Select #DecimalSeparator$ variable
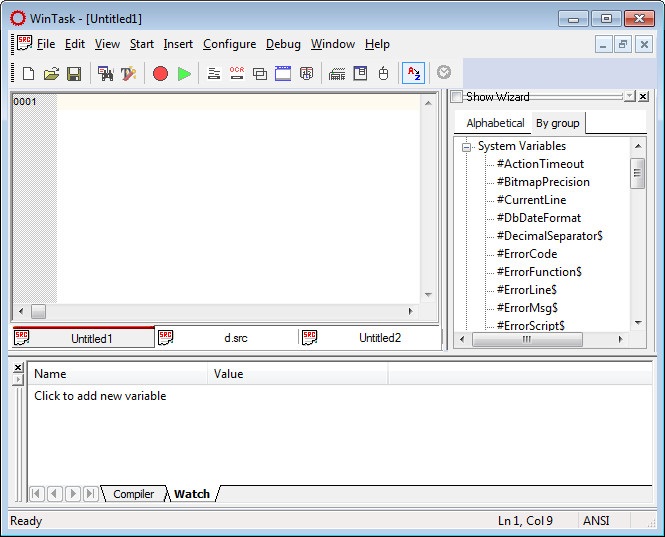This screenshot has height=537, width=665. pyautogui.click(x=549, y=236)
